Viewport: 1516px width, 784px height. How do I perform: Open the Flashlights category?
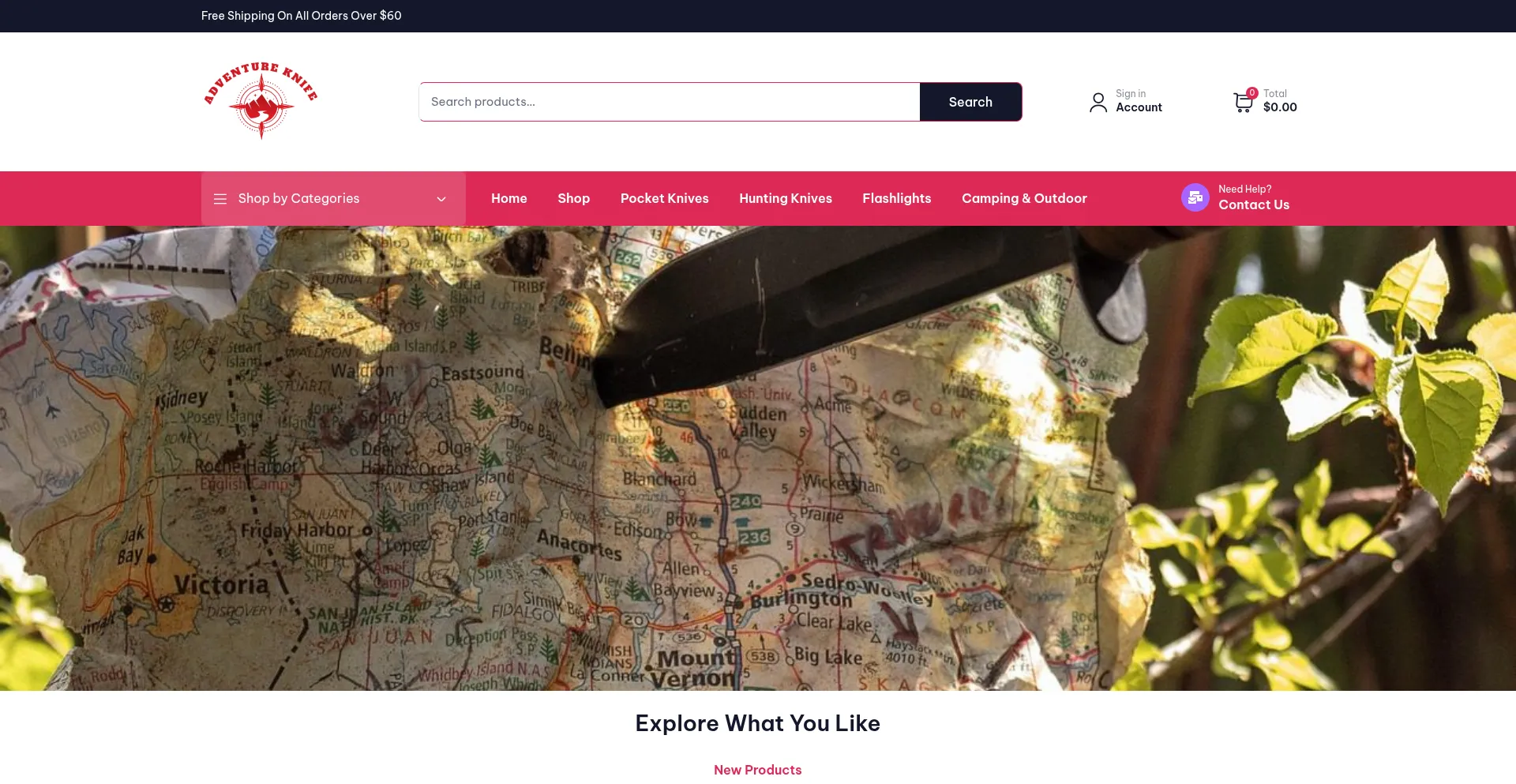[x=897, y=198]
